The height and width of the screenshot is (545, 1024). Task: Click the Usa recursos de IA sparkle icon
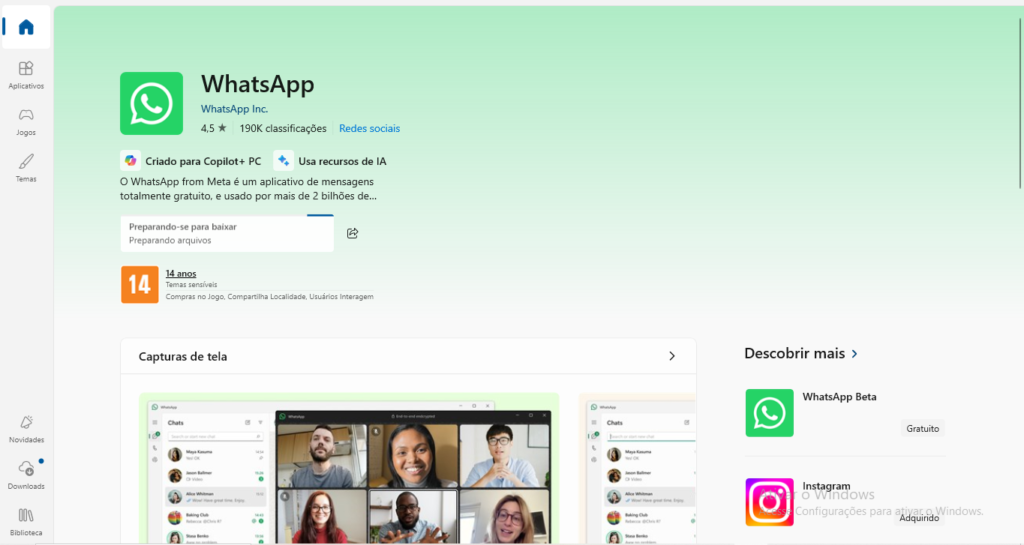(x=283, y=161)
